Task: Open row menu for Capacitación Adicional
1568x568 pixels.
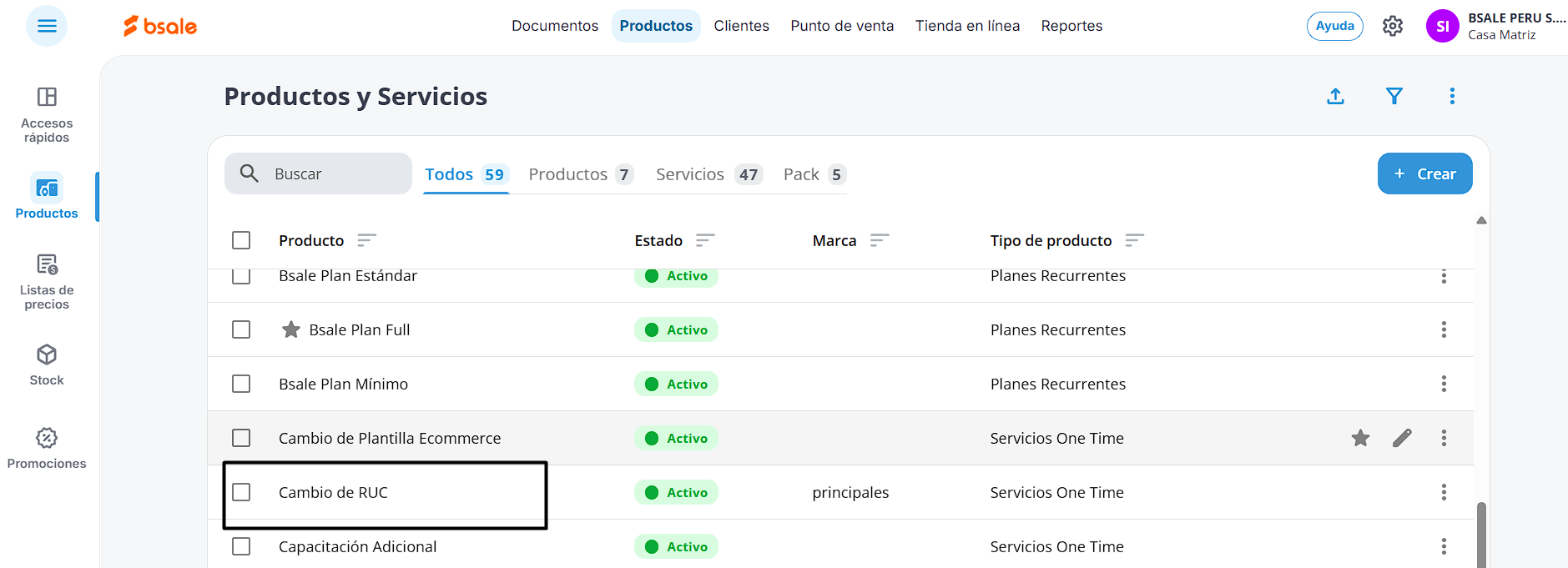Action: 1444,546
